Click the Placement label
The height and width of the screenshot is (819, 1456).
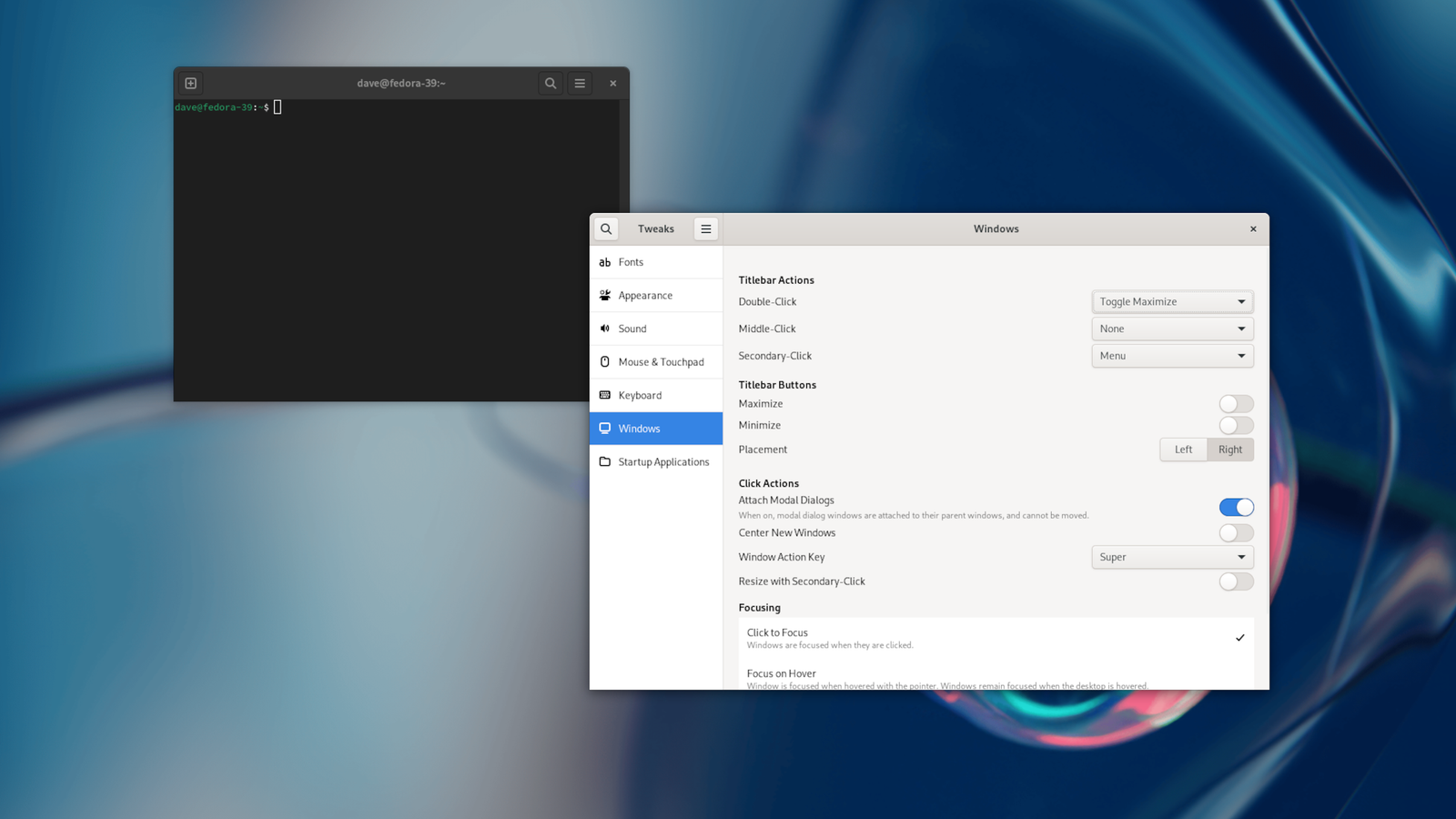[763, 450]
